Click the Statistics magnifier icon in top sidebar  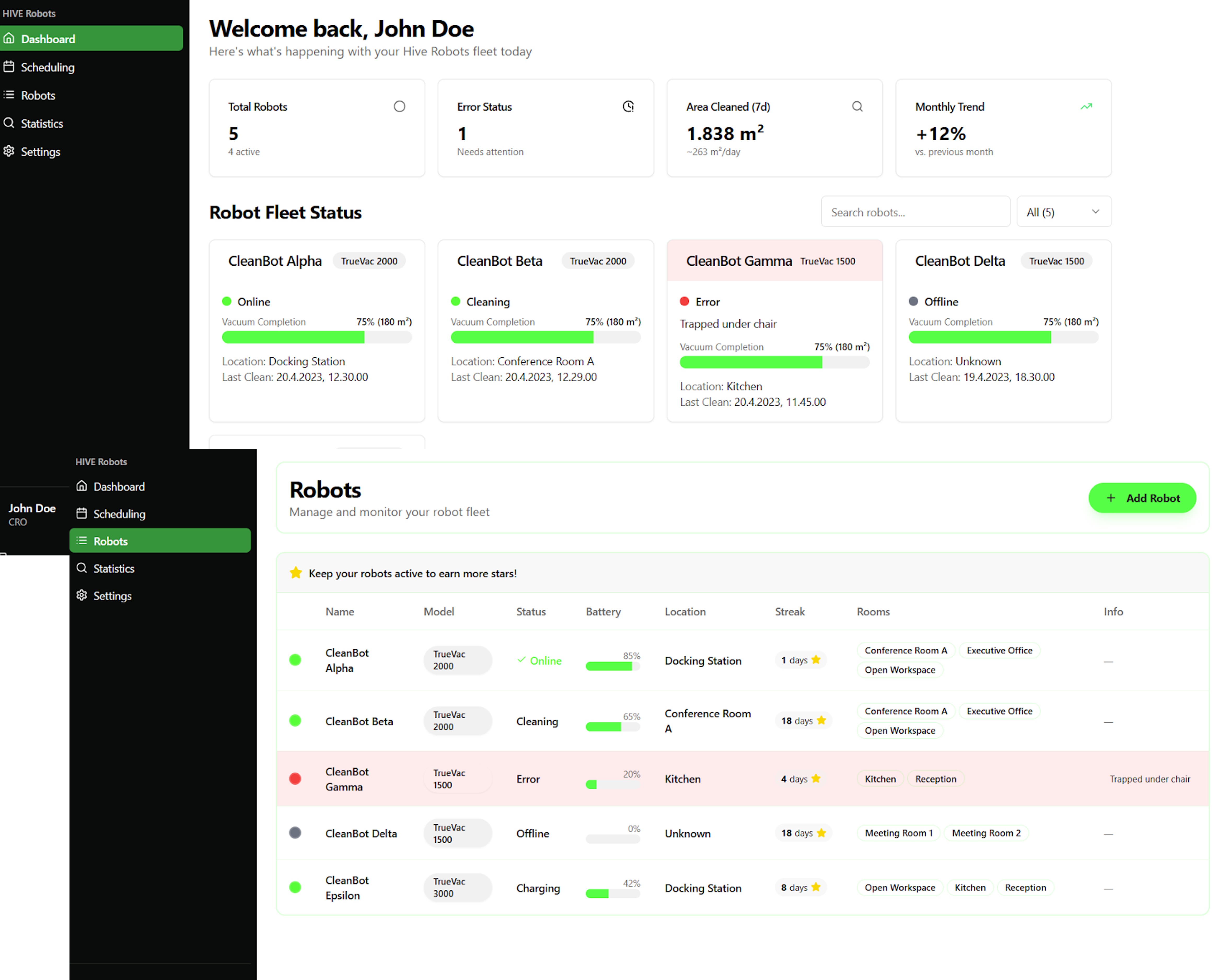coord(9,123)
